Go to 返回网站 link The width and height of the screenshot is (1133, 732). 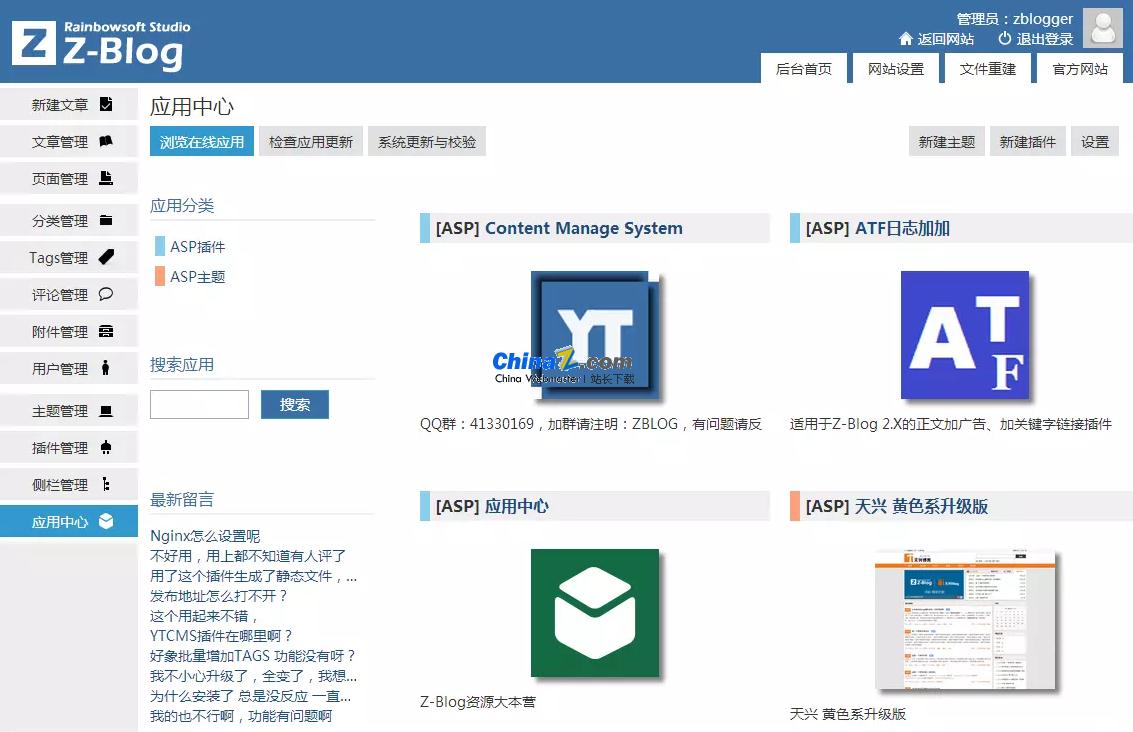tap(946, 38)
